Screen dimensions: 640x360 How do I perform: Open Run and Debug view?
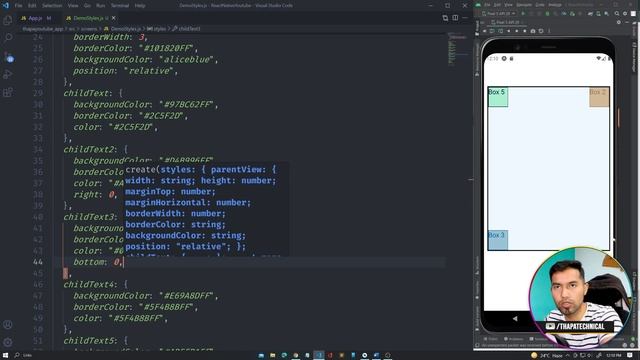click(8, 74)
